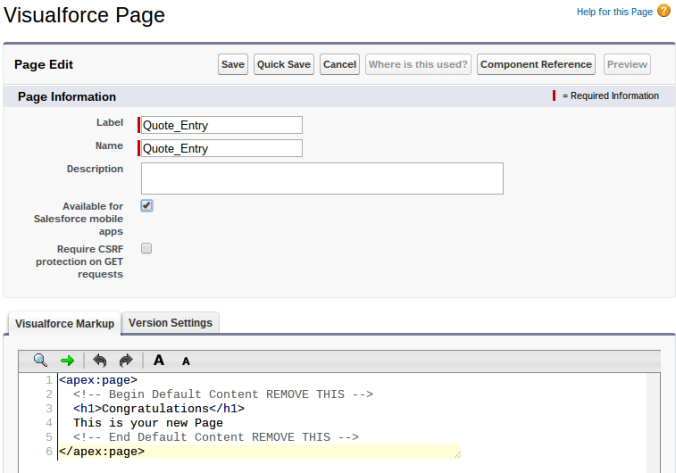
Task: Redo the edit using the forward arrow
Action: coord(126,360)
